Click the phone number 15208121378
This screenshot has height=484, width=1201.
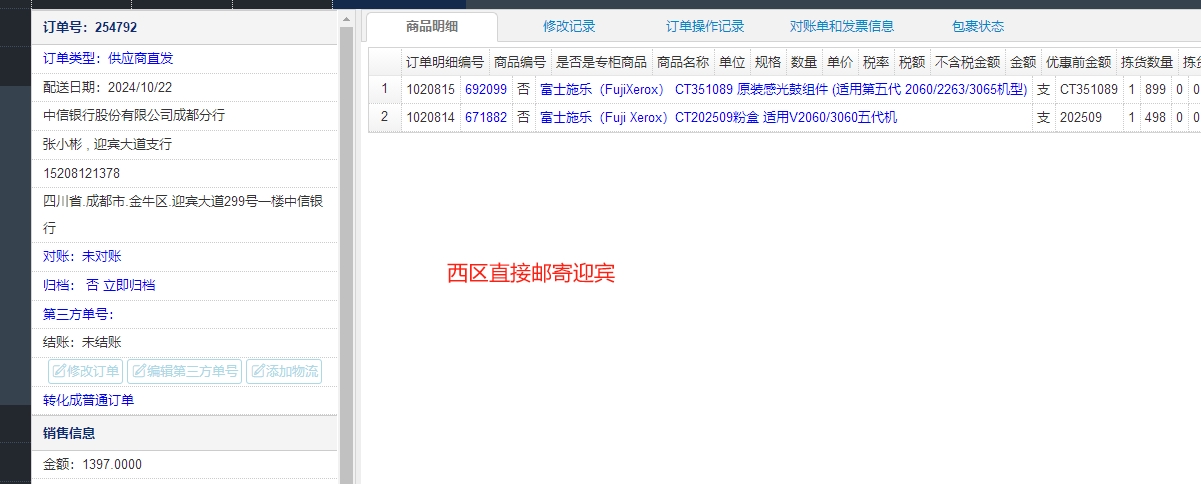tap(82, 173)
